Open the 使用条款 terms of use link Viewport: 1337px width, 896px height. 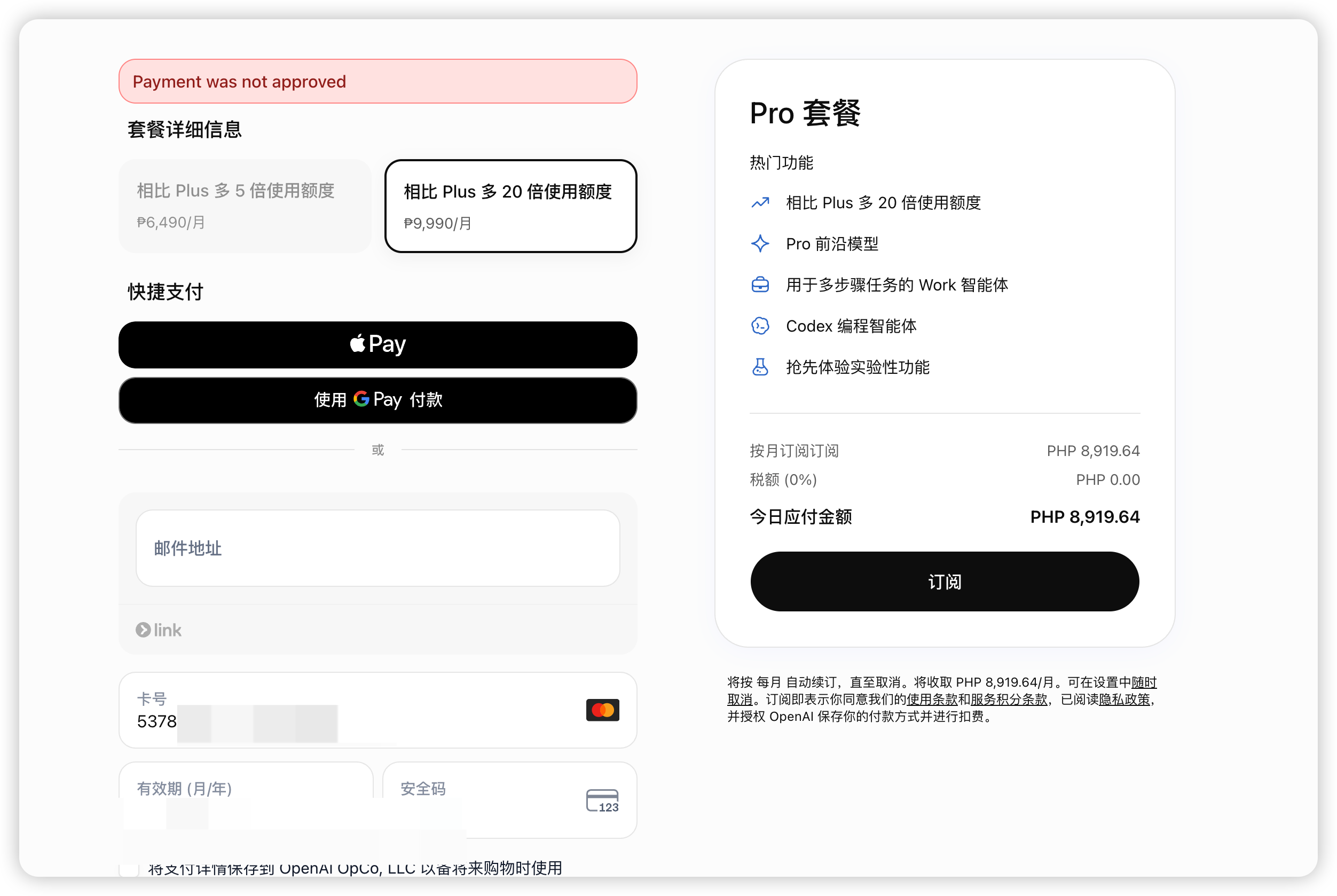click(931, 699)
